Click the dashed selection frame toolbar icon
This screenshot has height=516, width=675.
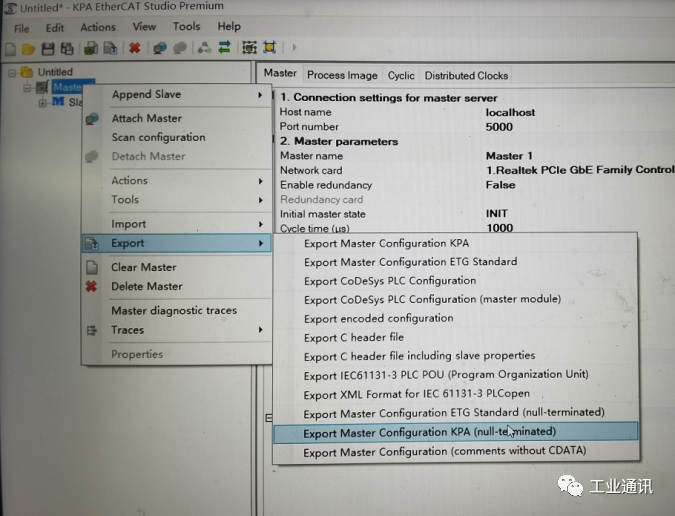(x=249, y=47)
